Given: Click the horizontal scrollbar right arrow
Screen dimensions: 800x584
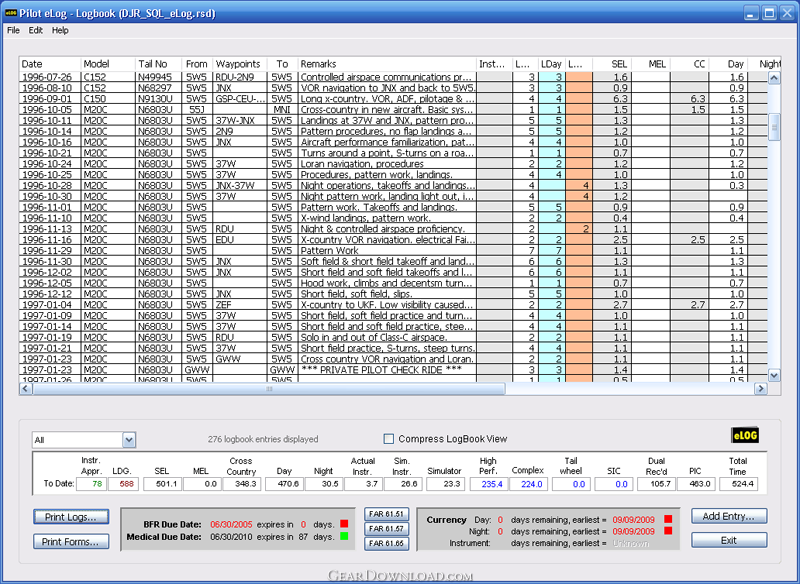Looking at the screenshot, I should (x=761, y=389).
